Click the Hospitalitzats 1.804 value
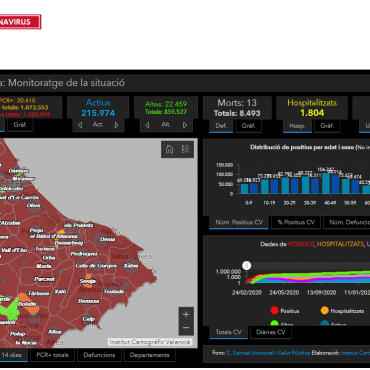 (312, 113)
